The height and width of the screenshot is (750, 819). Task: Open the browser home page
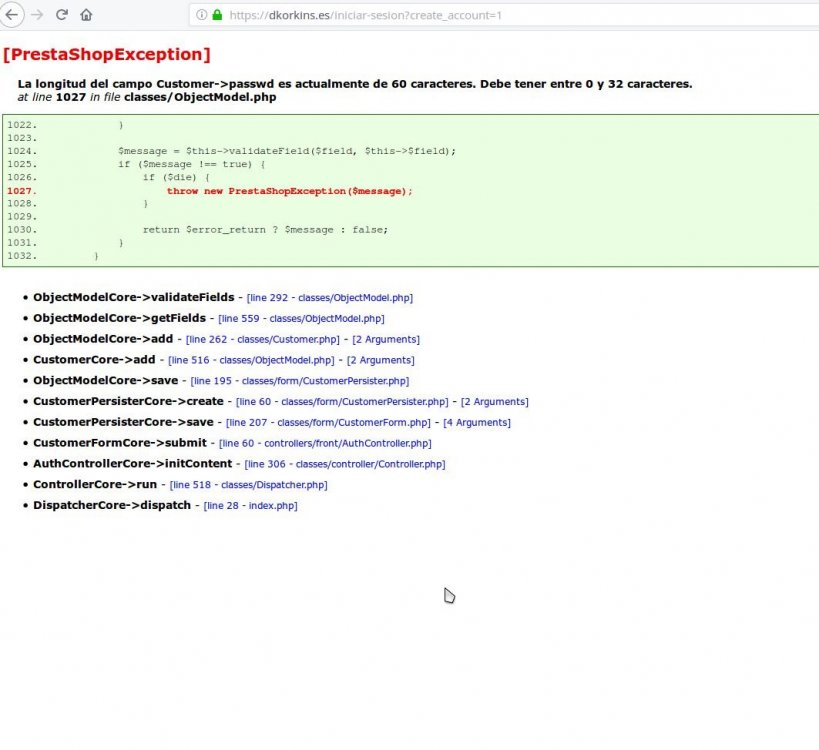pyautogui.click(x=87, y=15)
